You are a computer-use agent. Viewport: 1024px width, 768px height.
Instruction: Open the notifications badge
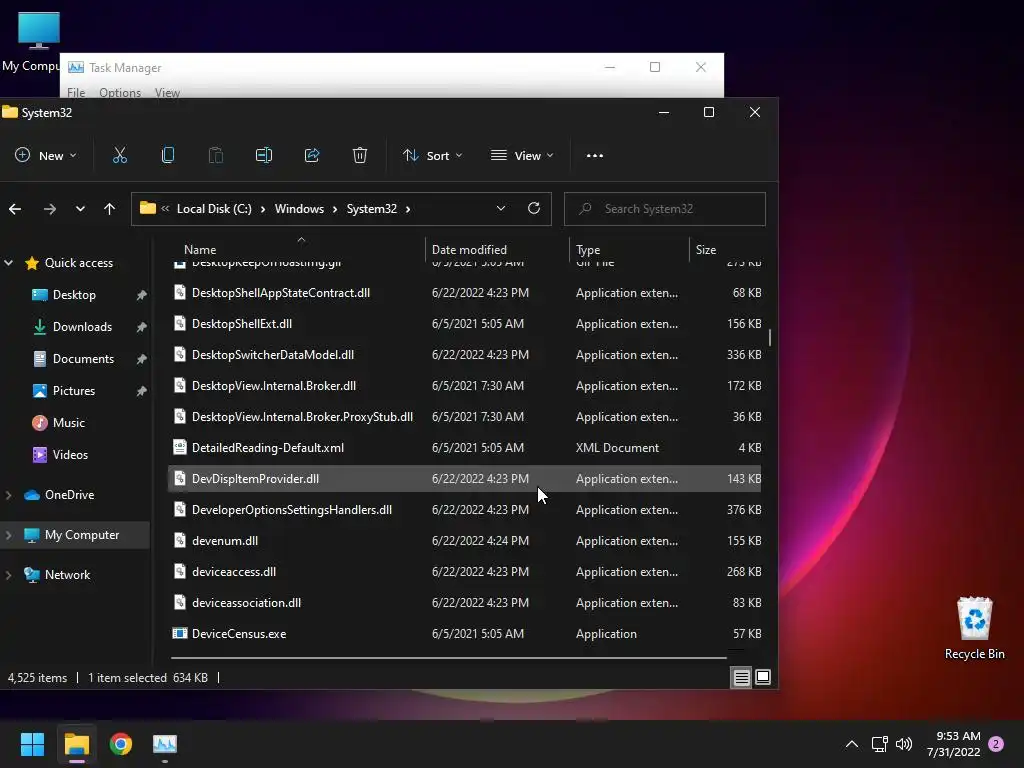[x=996, y=744]
